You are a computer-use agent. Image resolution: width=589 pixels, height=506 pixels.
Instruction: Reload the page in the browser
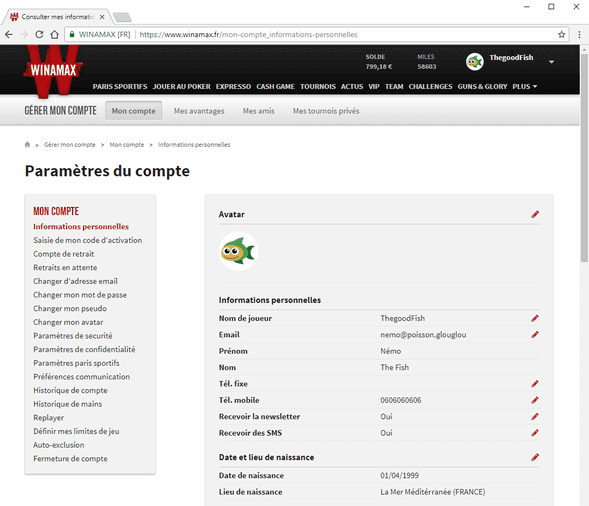(x=39, y=35)
